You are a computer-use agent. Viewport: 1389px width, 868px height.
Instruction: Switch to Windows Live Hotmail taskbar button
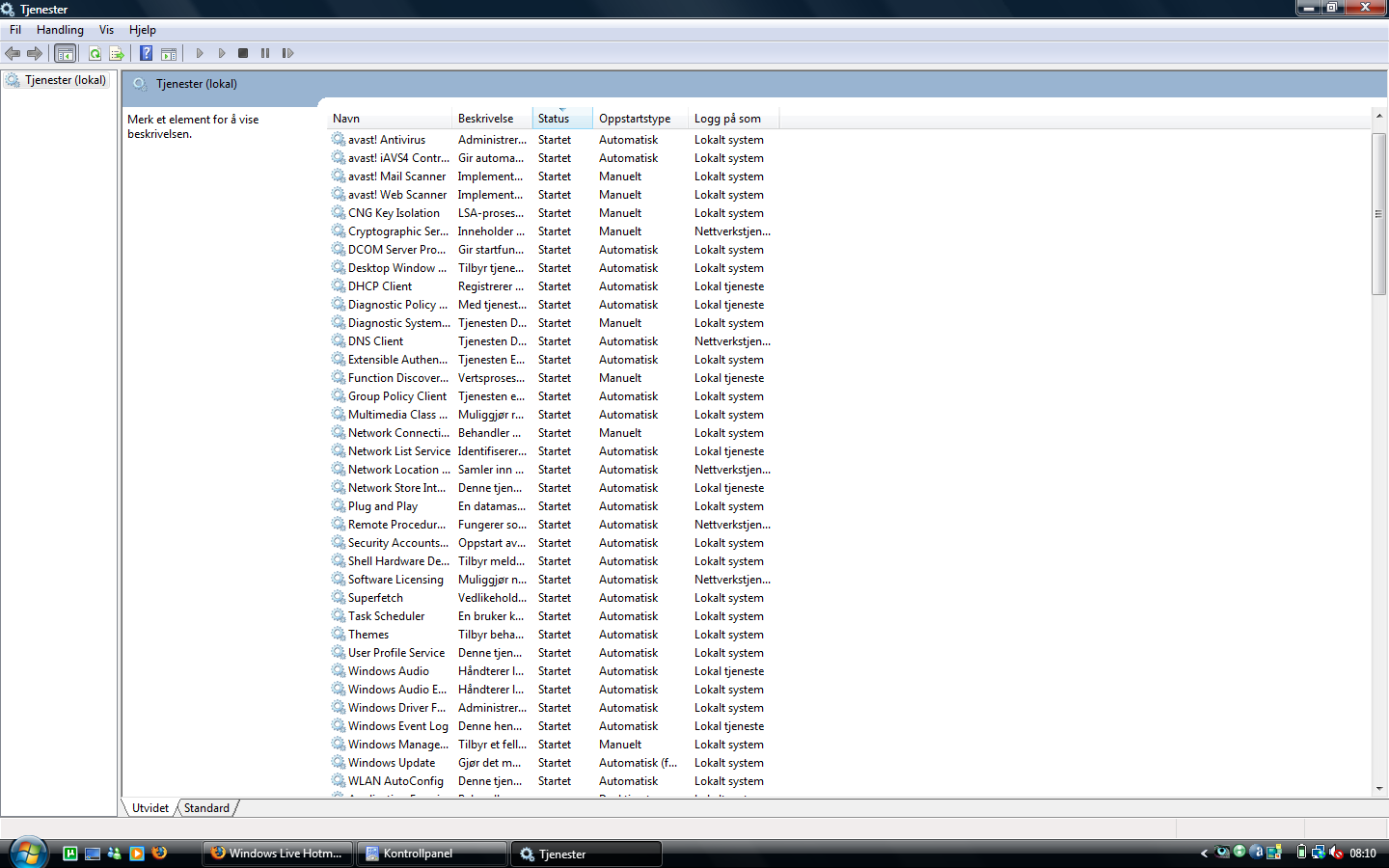(x=278, y=854)
